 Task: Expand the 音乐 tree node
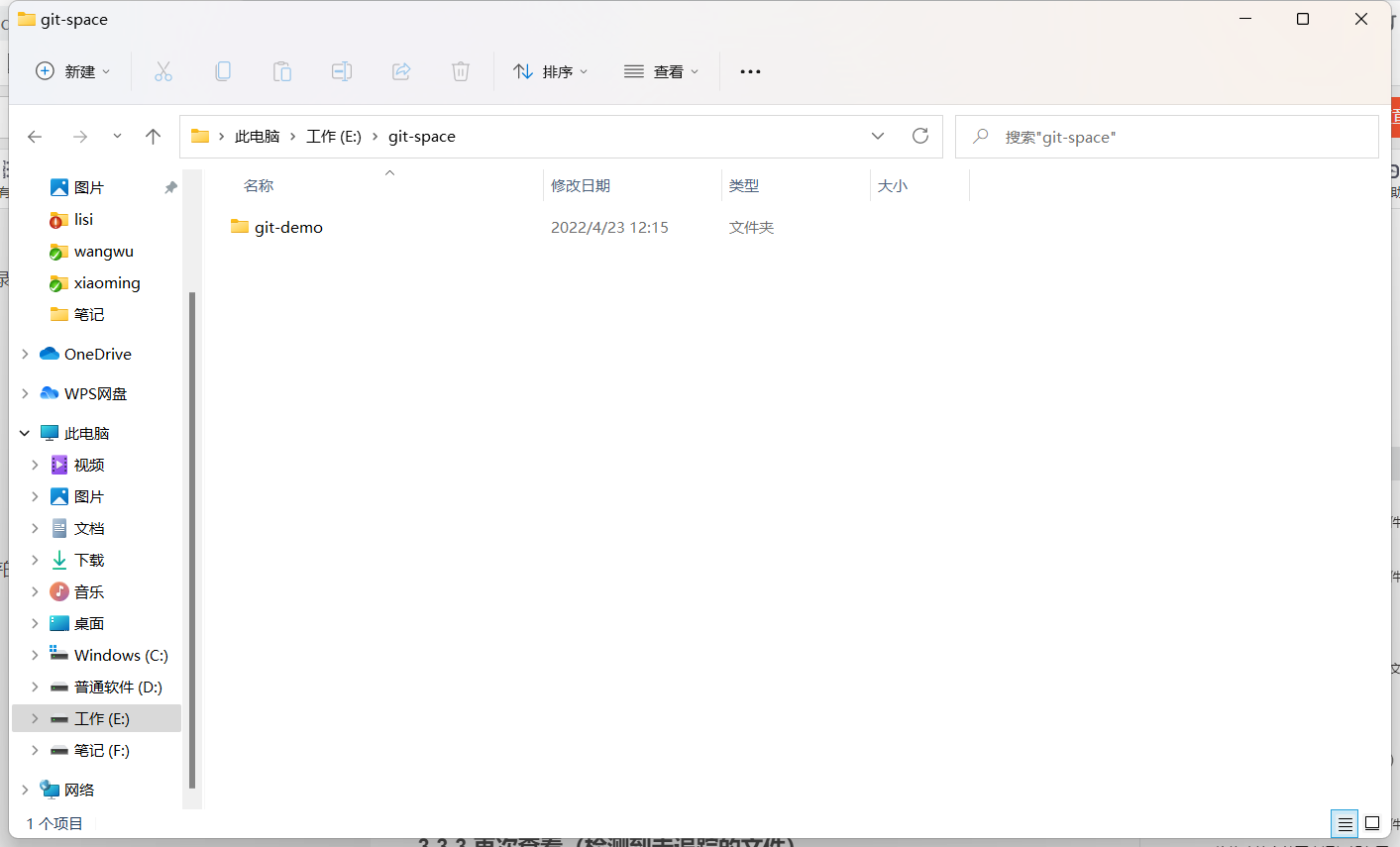click(35, 591)
